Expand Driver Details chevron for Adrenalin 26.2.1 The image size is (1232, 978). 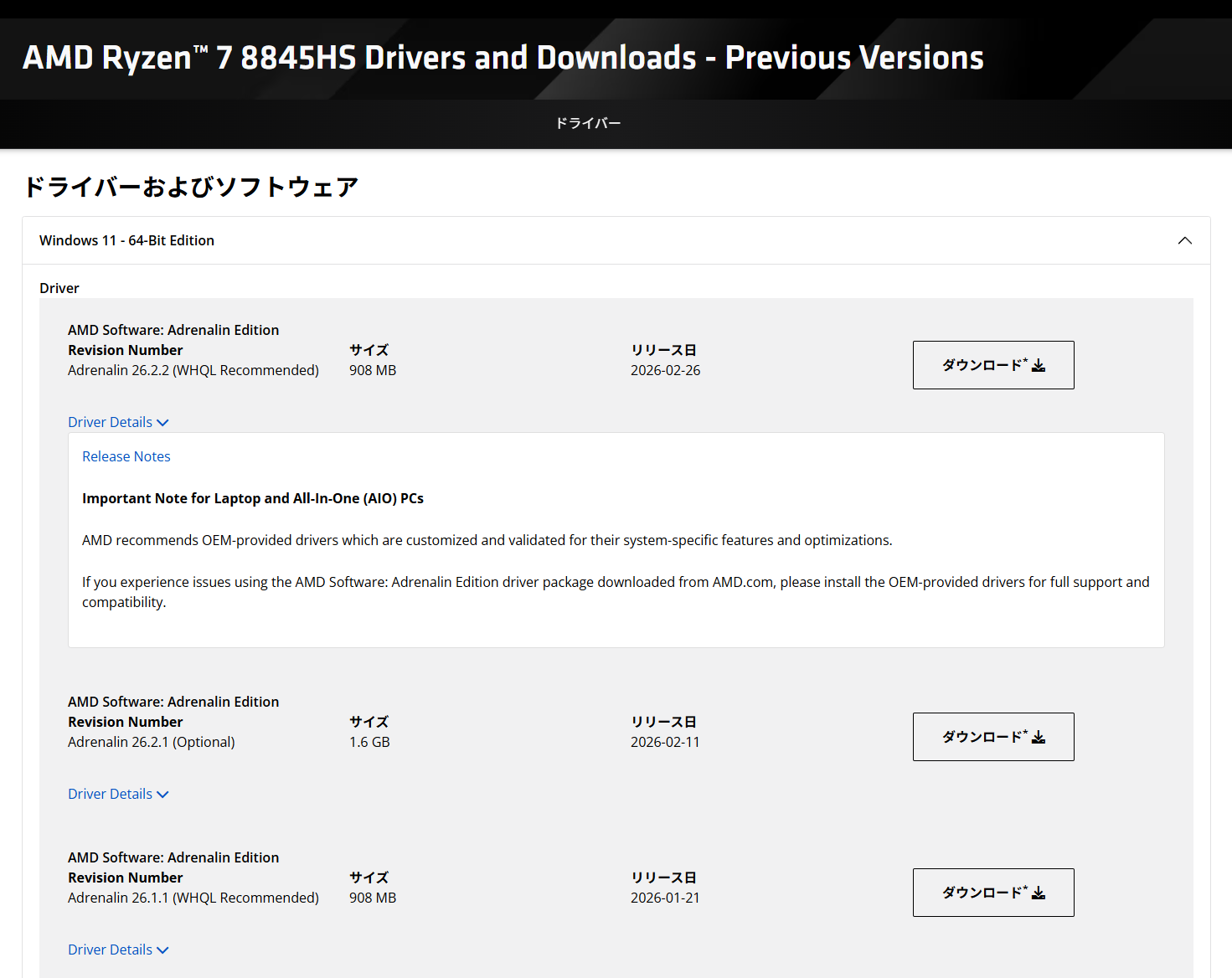pos(162,795)
